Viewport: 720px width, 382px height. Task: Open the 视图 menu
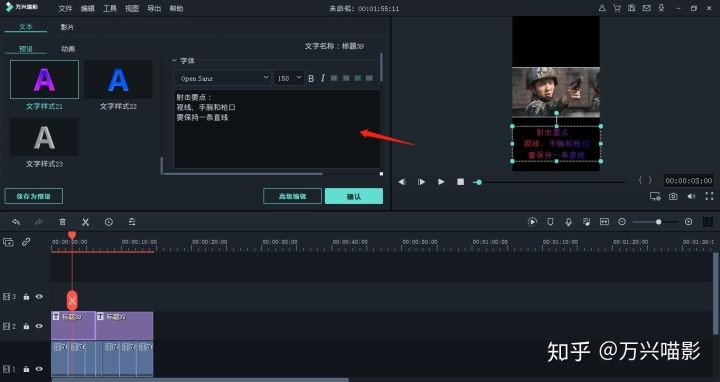tap(132, 9)
